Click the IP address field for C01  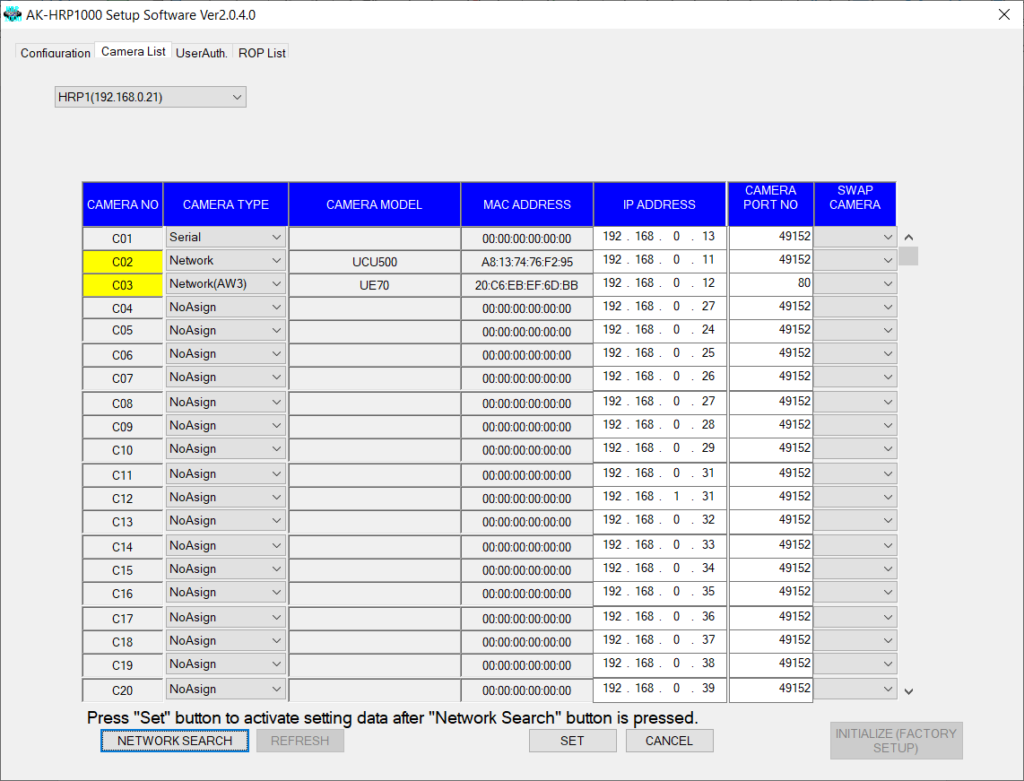tap(659, 237)
